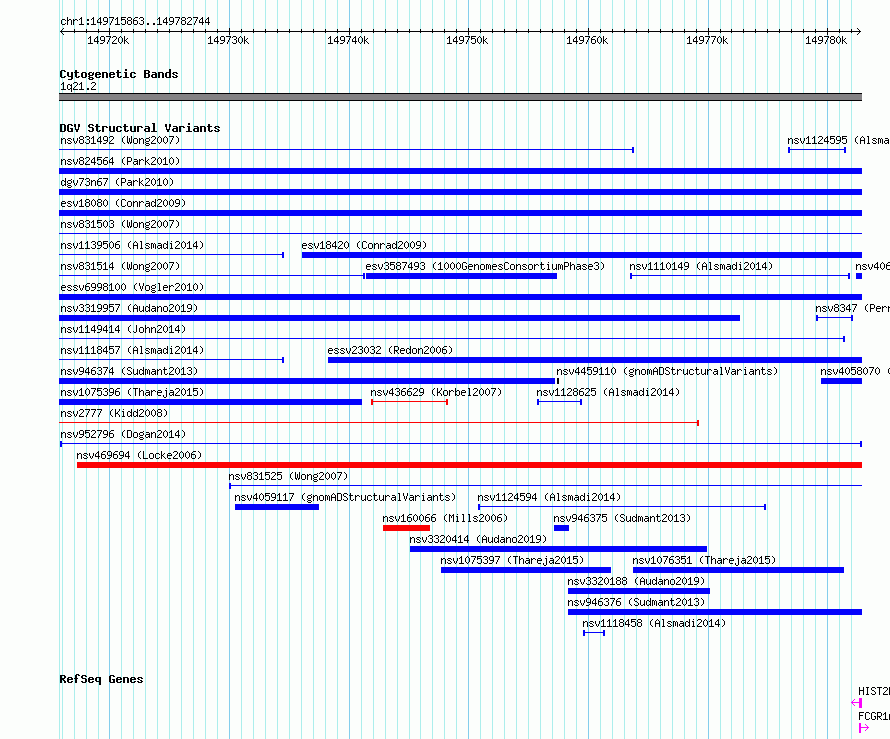
Task: Open nsv946374 (Sudmant2013) variant
Action: tap(307, 381)
